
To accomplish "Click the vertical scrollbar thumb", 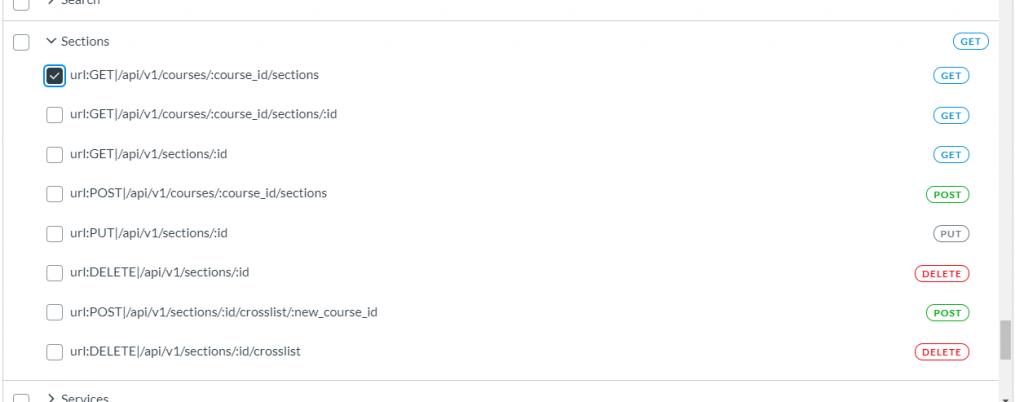I will pos(1006,339).
